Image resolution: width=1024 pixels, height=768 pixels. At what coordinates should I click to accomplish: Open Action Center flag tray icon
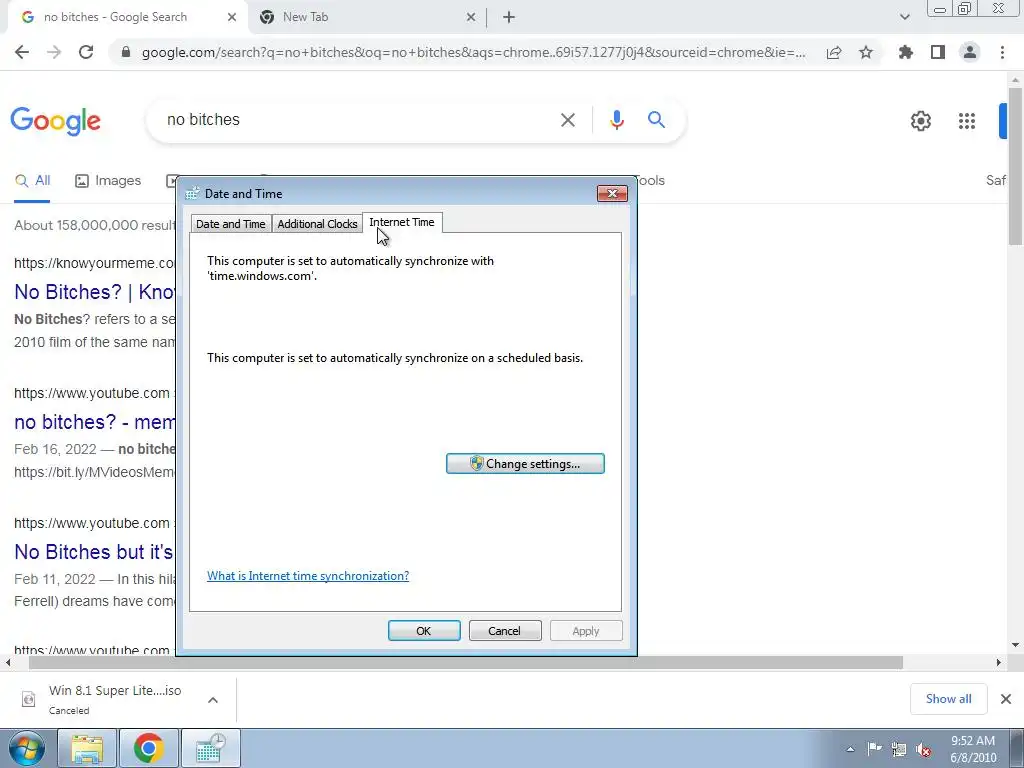[874, 749]
